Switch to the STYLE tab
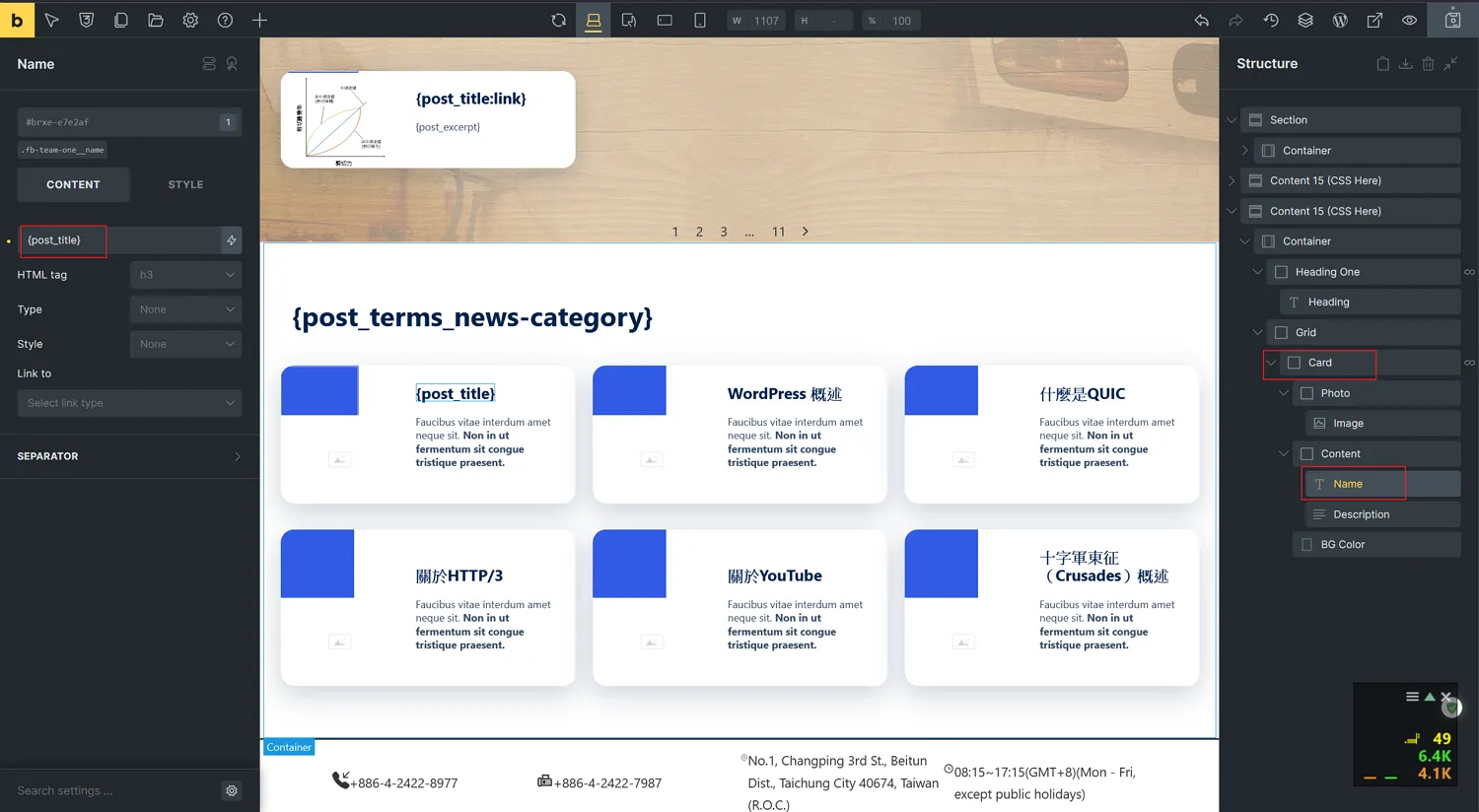 (x=185, y=184)
